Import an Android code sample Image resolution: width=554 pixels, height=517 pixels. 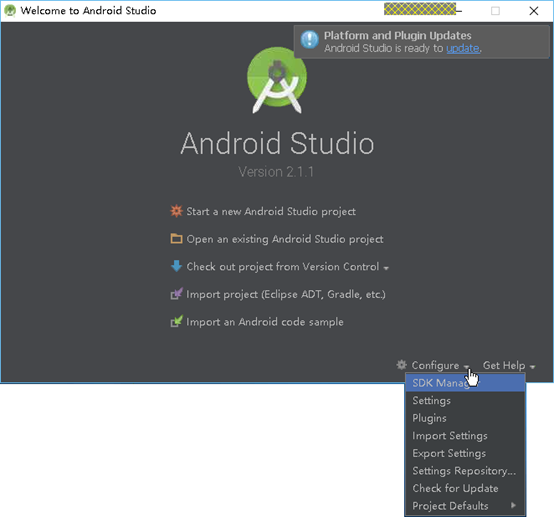tap(265, 322)
